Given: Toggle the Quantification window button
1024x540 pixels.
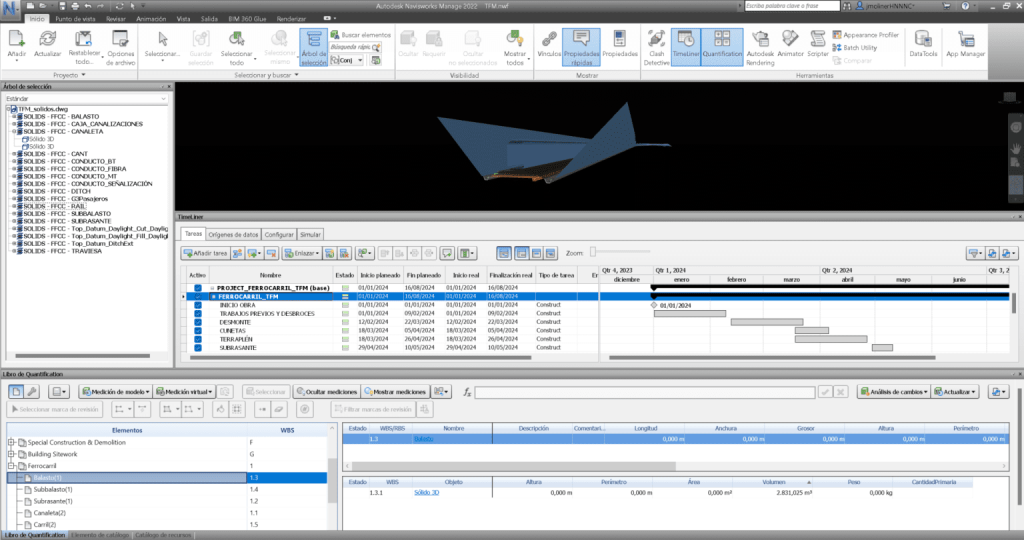Looking at the screenshot, I should [x=722, y=43].
